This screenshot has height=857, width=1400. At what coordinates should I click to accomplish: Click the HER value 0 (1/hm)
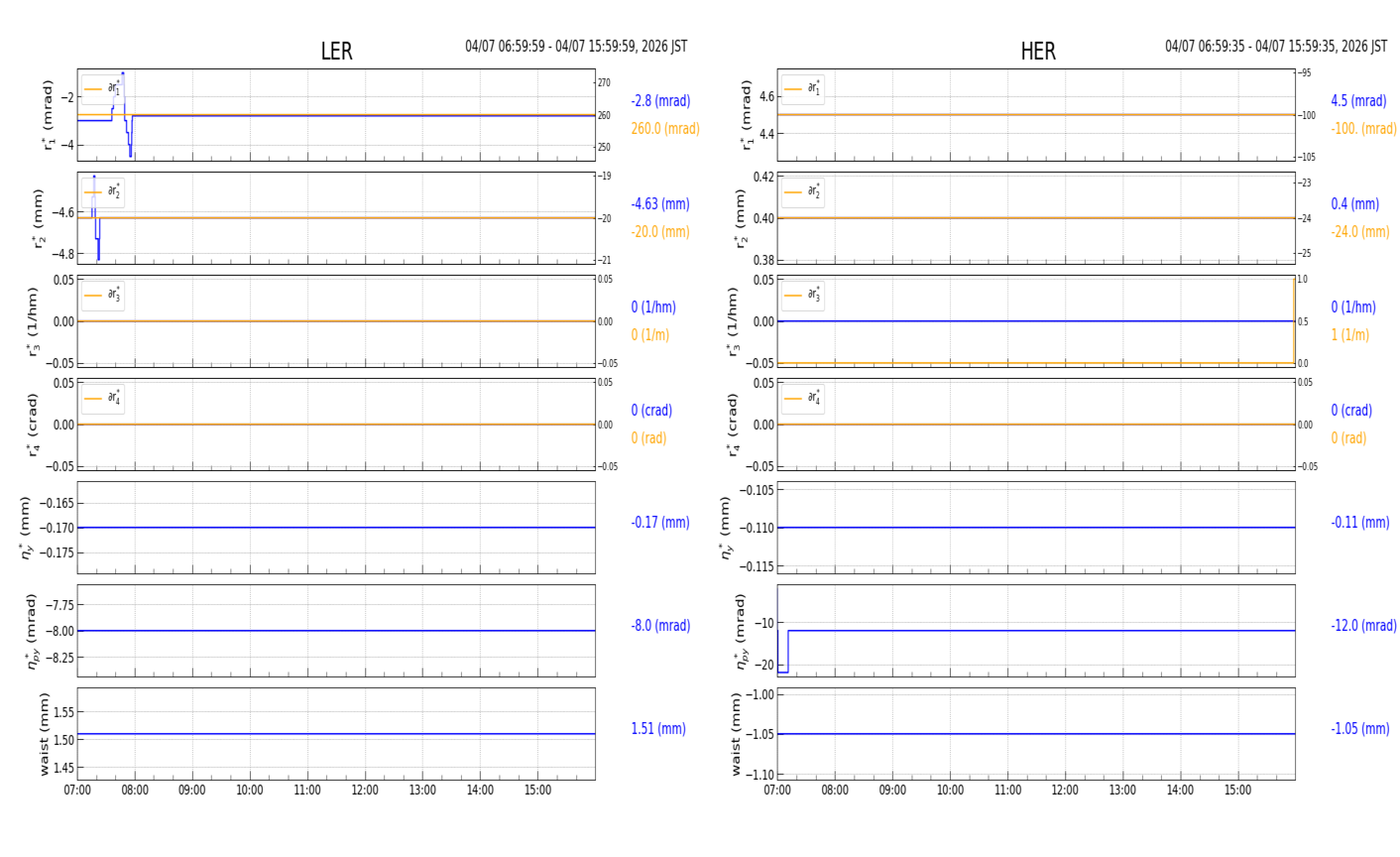(1353, 307)
